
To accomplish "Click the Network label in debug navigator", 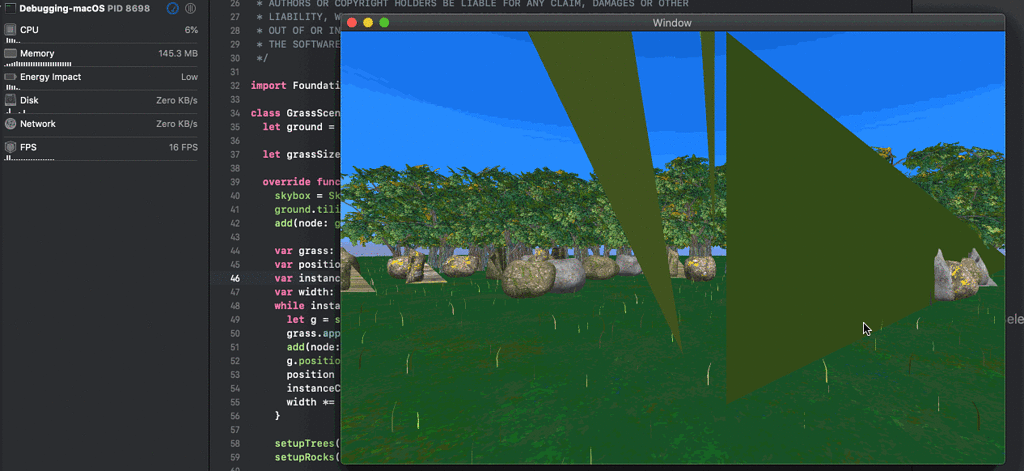I will pos(38,124).
